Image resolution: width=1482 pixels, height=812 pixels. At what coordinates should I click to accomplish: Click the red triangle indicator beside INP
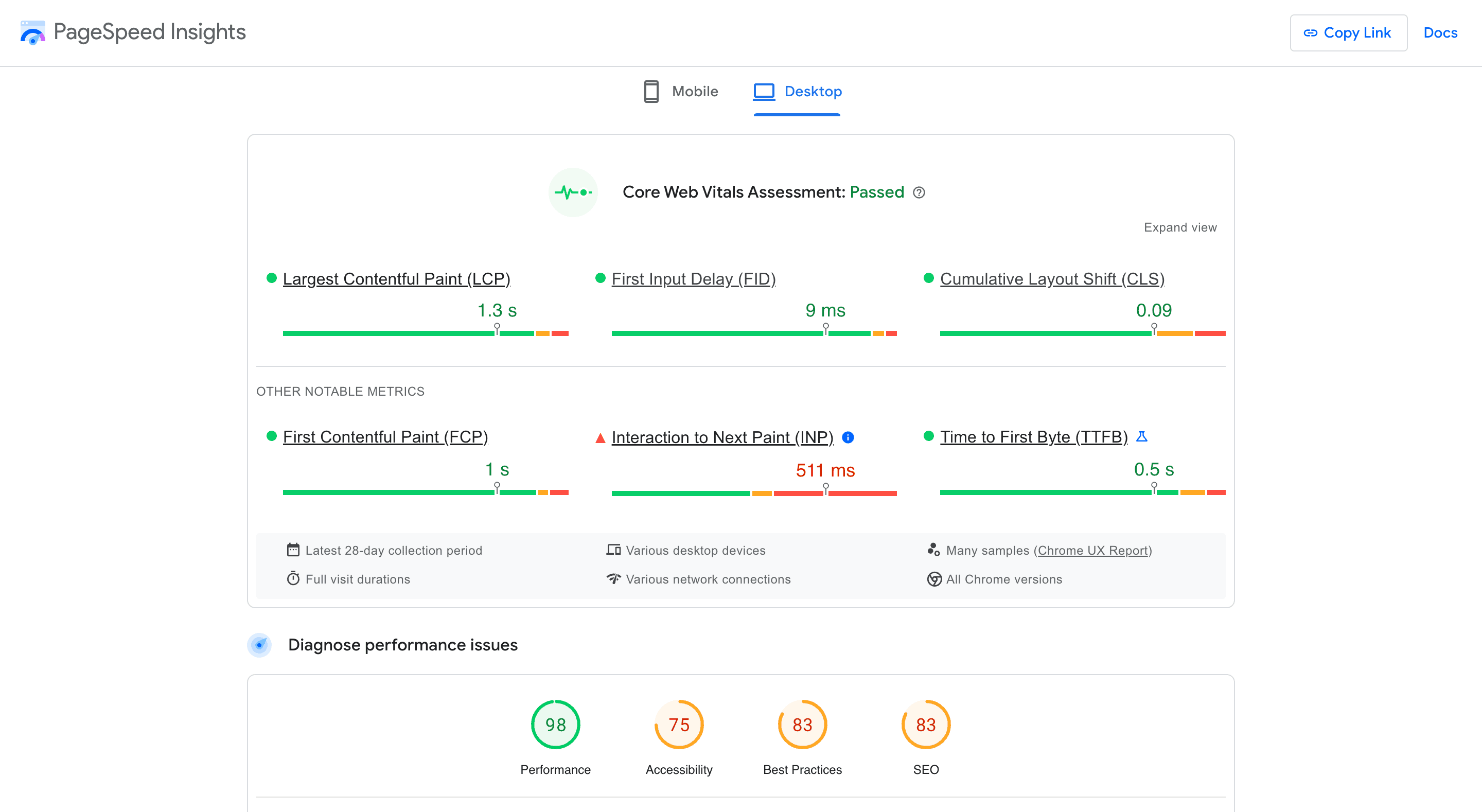point(600,437)
